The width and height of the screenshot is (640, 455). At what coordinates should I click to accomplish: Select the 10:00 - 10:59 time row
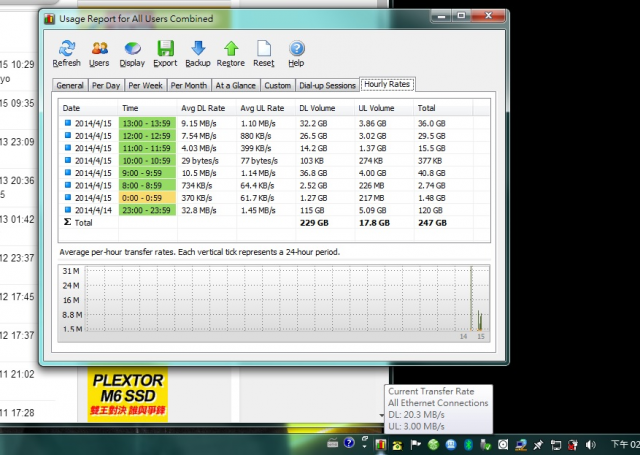(147, 161)
